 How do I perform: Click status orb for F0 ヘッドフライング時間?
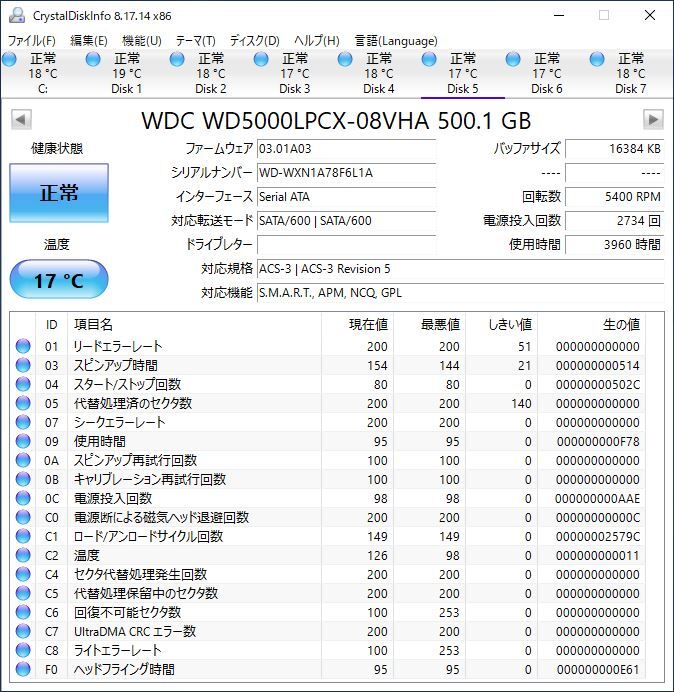pyautogui.click(x=23, y=669)
